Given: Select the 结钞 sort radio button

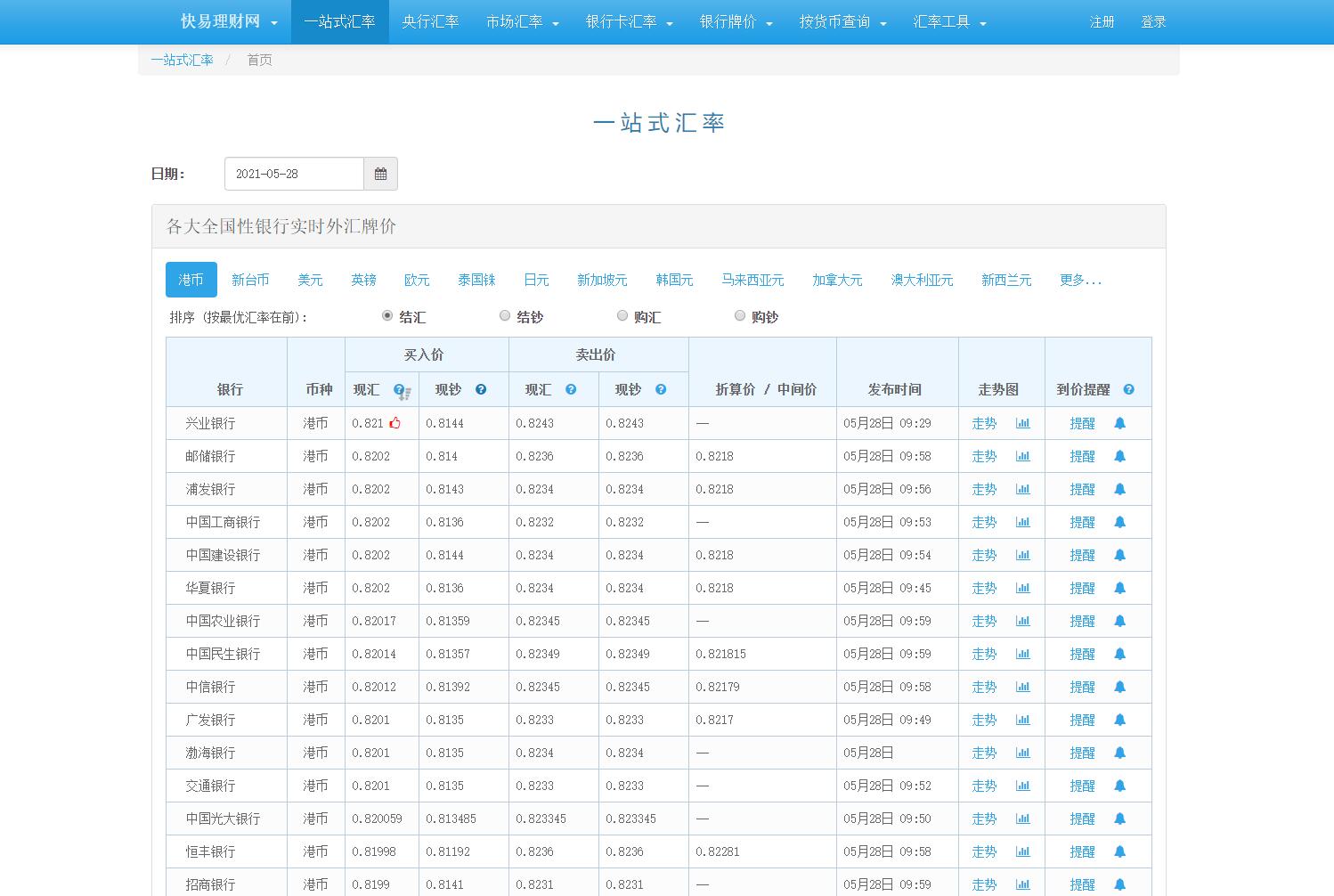Looking at the screenshot, I should tap(505, 315).
